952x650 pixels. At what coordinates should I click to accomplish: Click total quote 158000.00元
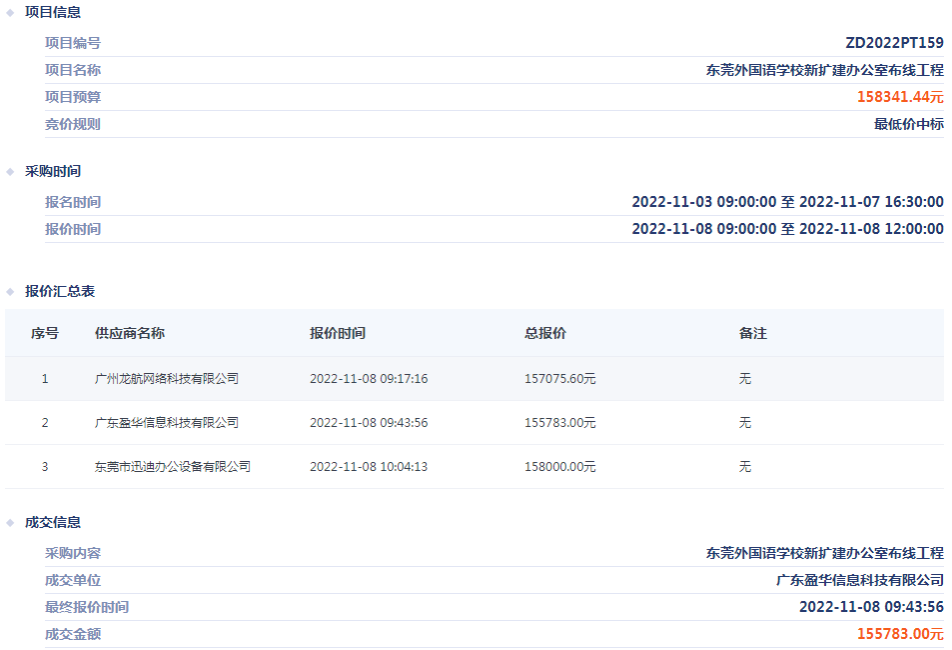tap(560, 467)
